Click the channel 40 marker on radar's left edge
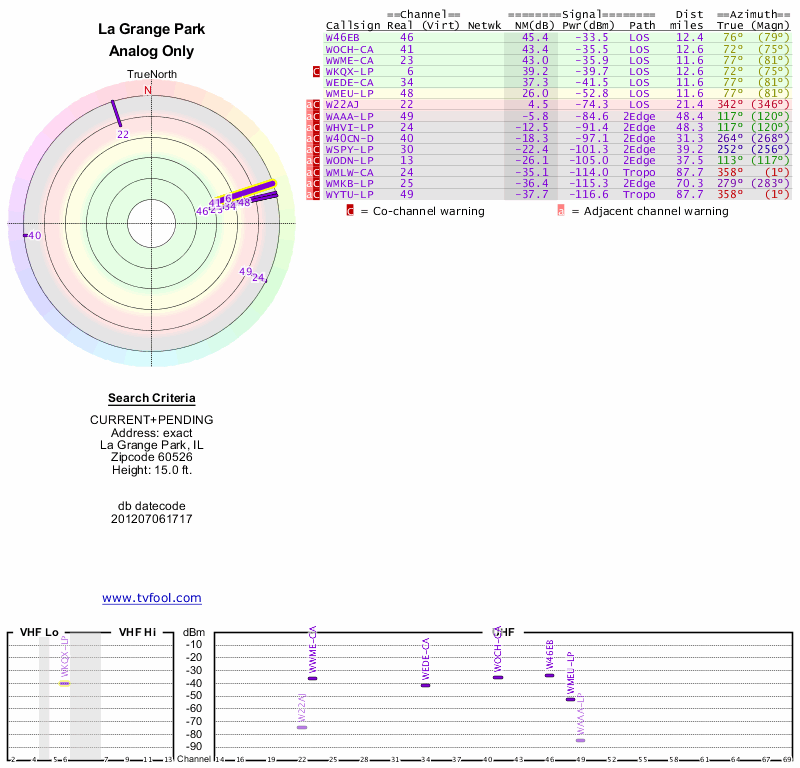The height and width of the screenshot is (768, 800). [26, 235]
